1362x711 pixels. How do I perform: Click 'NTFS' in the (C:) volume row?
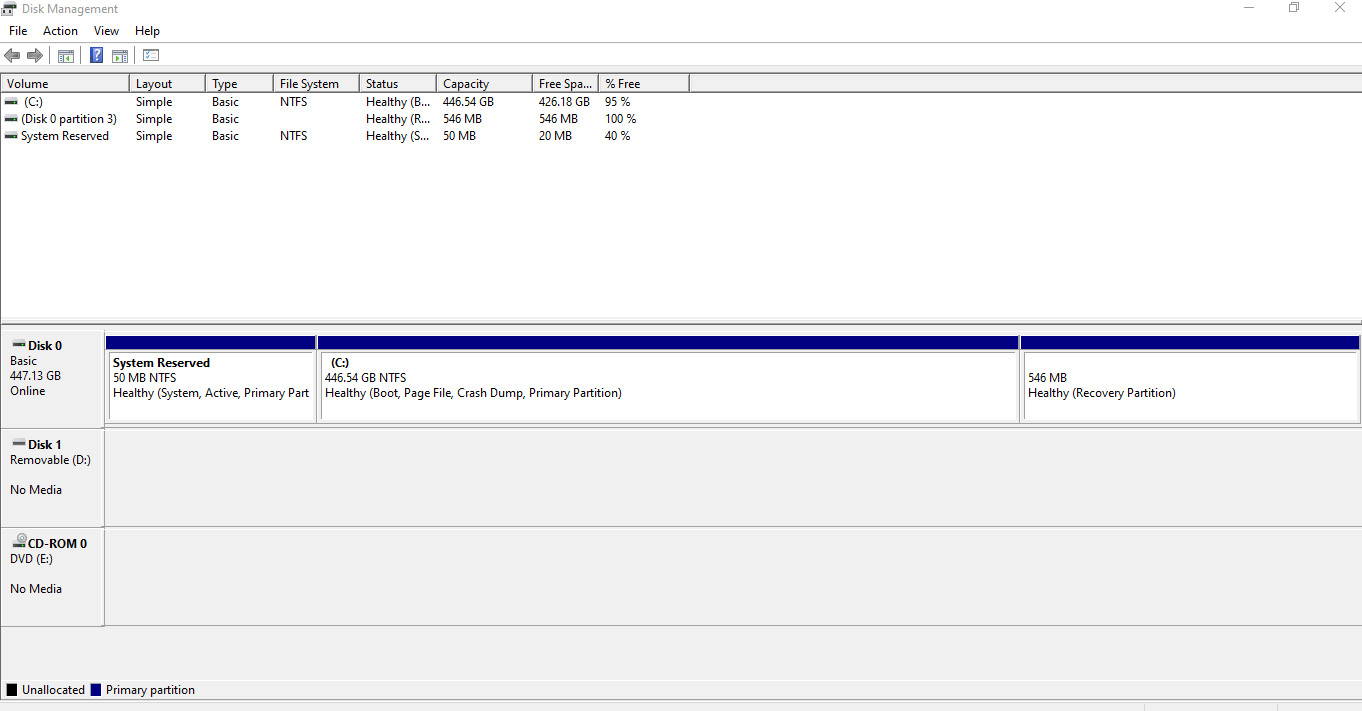pos(294,102)
